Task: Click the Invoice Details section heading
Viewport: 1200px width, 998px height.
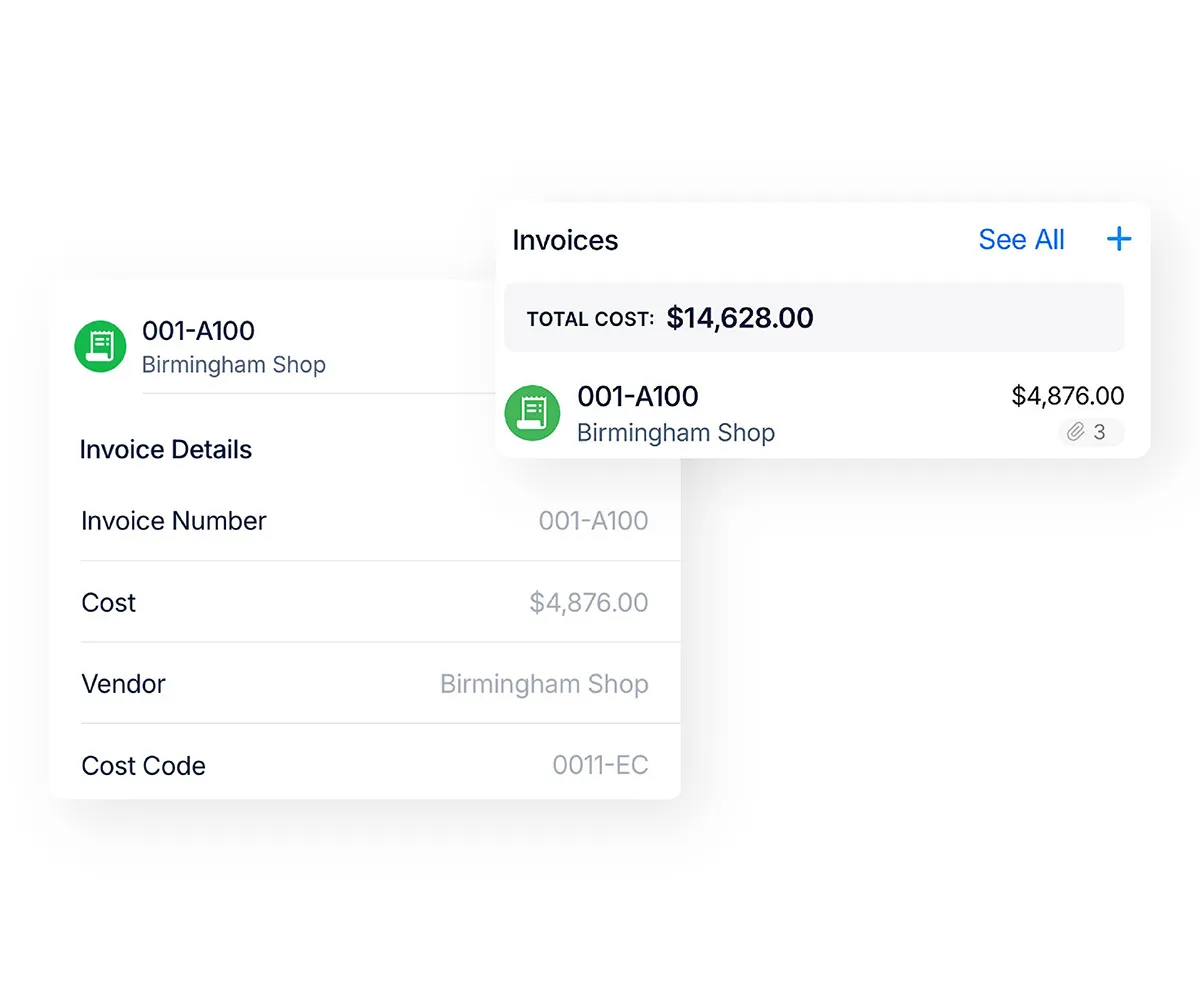Action: click(x=165, y=449)
